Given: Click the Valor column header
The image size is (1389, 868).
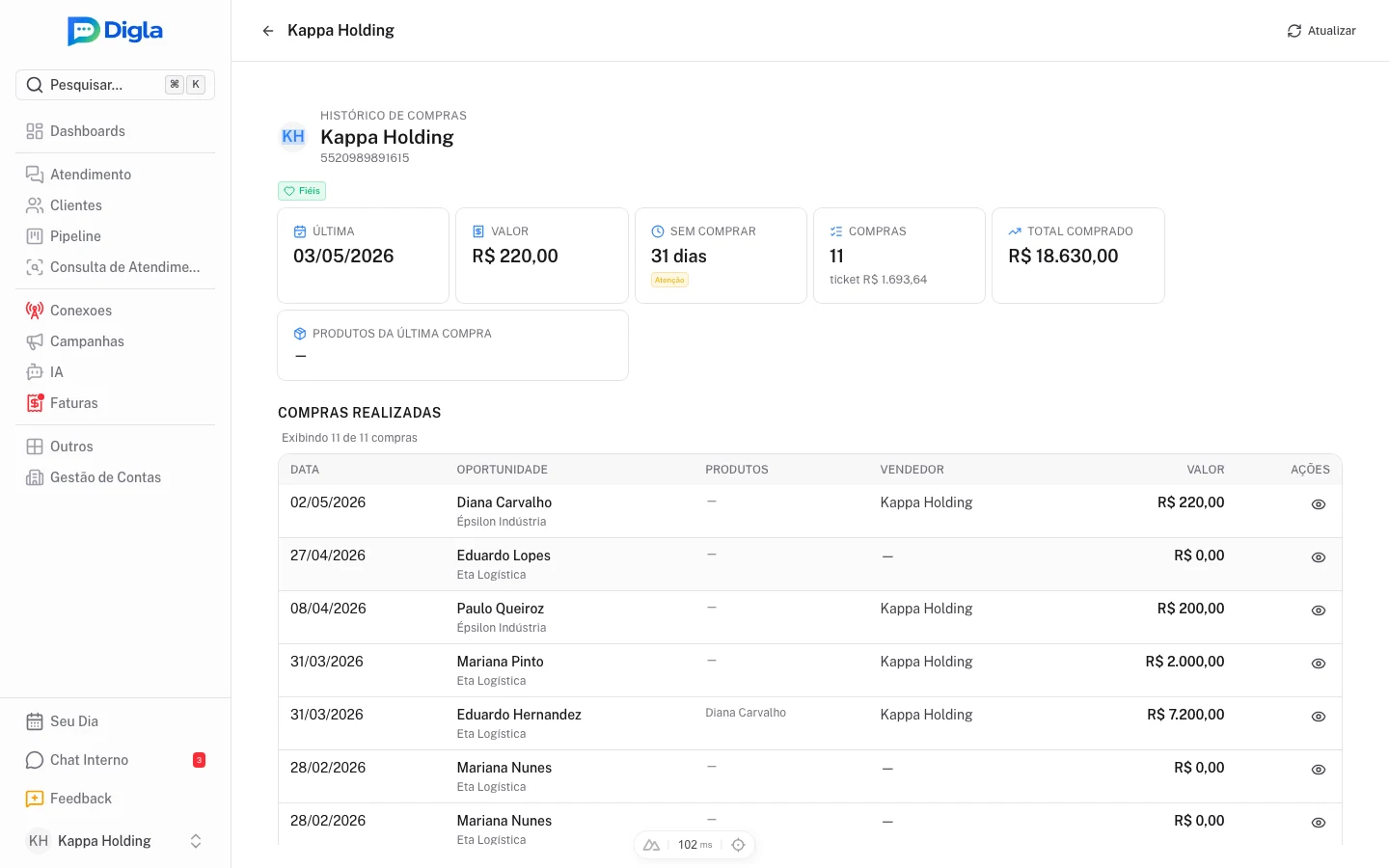Looking at the screenshot, I should [1206, 470].
